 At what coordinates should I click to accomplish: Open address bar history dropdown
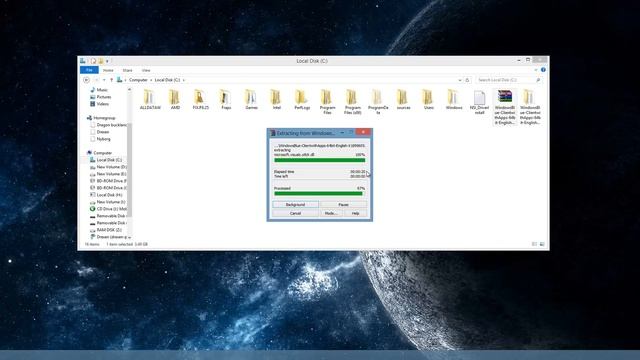click(460, 80)
